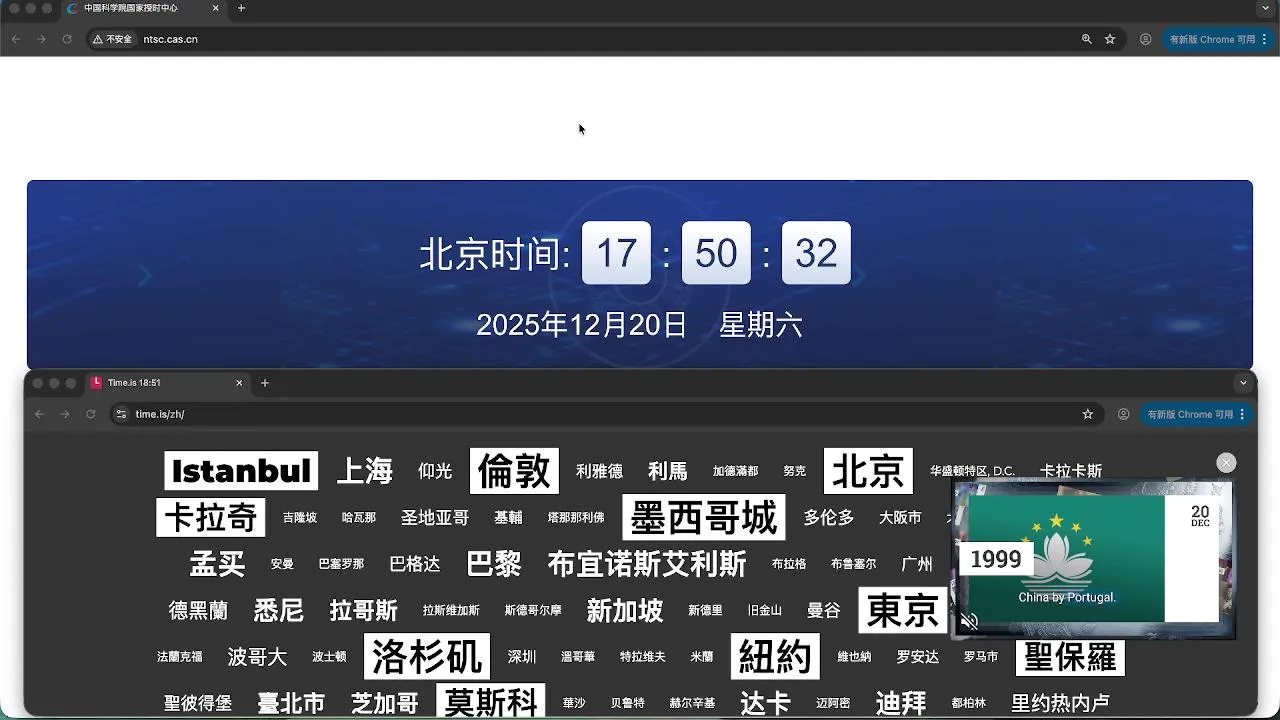Click 有新版 Chrome 可用 button in top window
The width and height of the screenshot is (1280, 720).
pyautogui.click(x=1212, y=39)
